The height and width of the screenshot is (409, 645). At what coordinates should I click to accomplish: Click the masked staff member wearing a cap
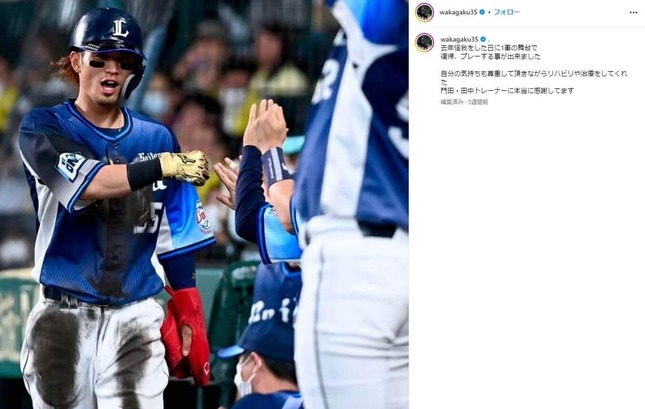pos(263,362)
